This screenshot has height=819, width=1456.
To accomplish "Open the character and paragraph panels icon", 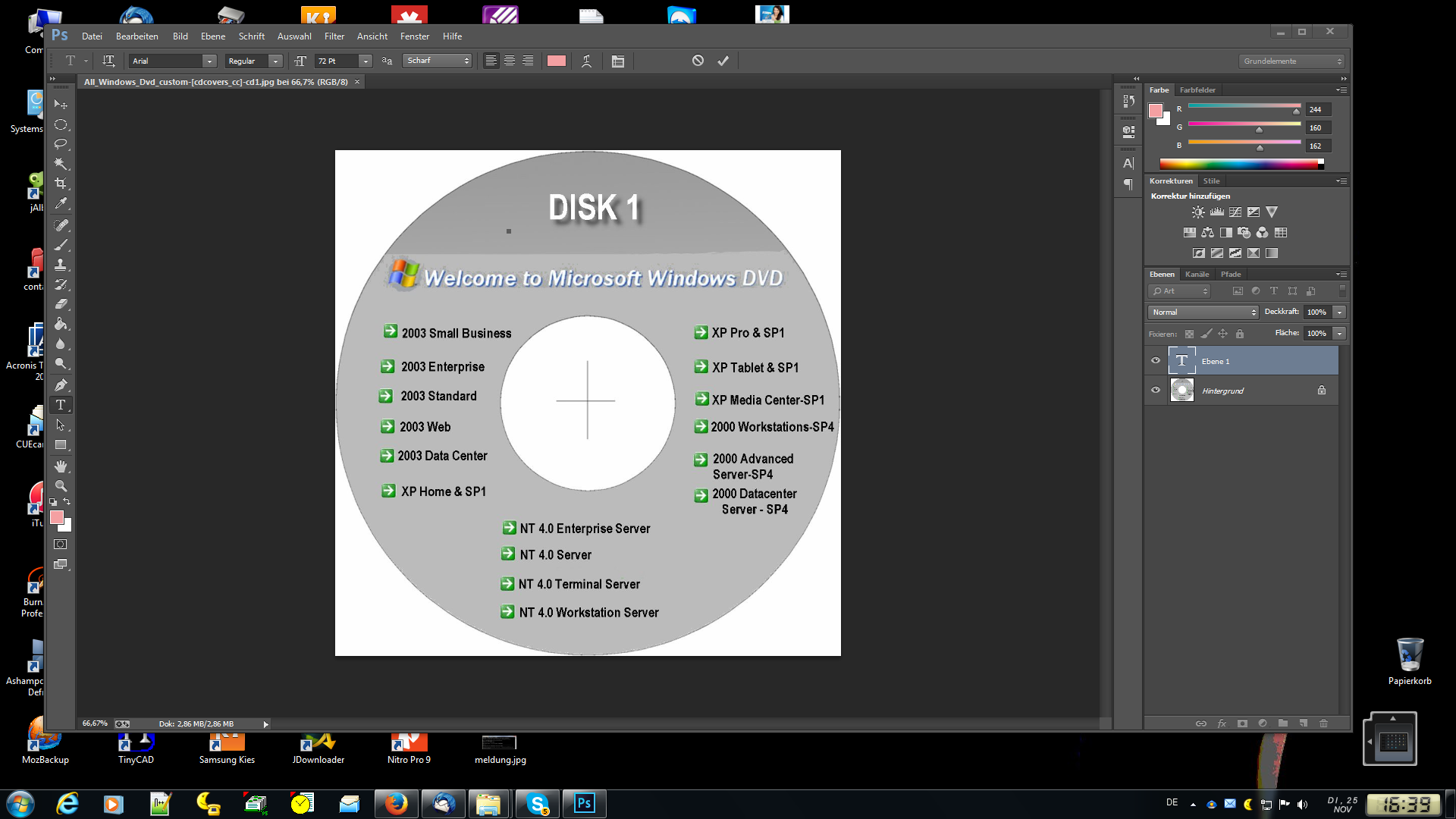I will (618, 61).
